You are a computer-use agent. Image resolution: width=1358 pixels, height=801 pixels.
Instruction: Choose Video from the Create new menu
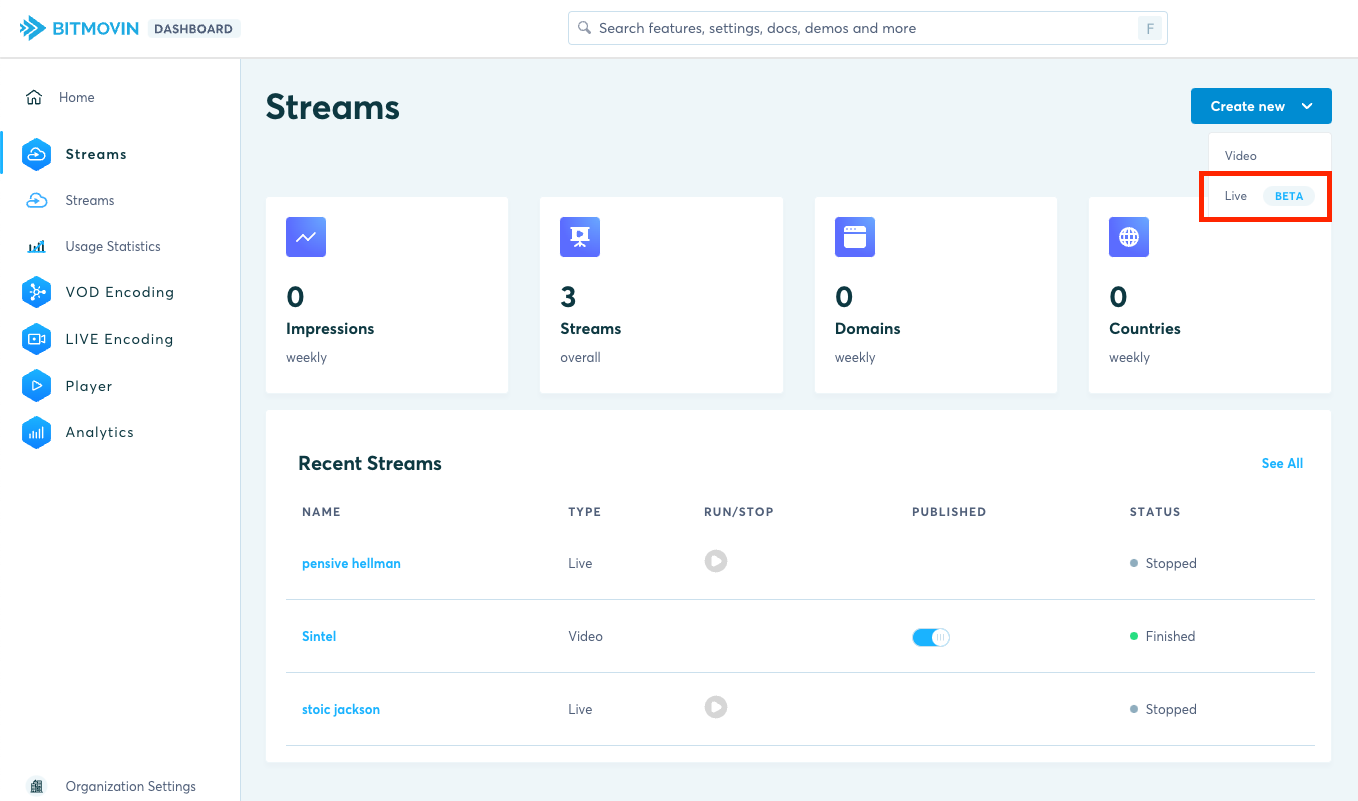tap(1240, 155)
